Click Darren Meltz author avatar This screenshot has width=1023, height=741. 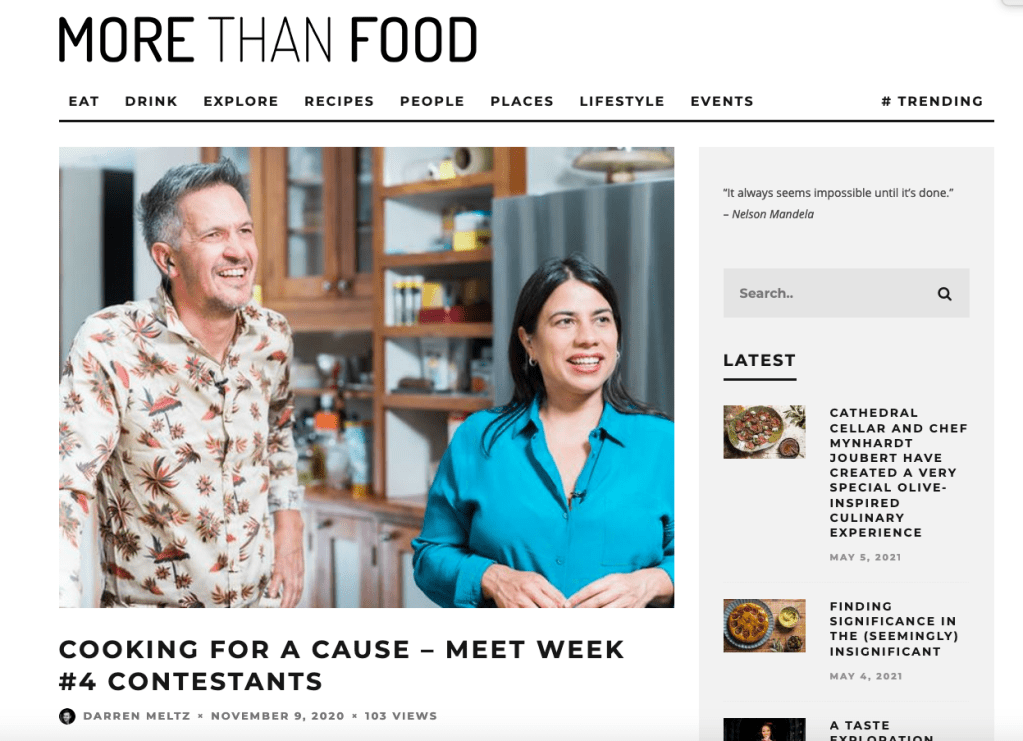pyautogui.click(x=67, y=716)
